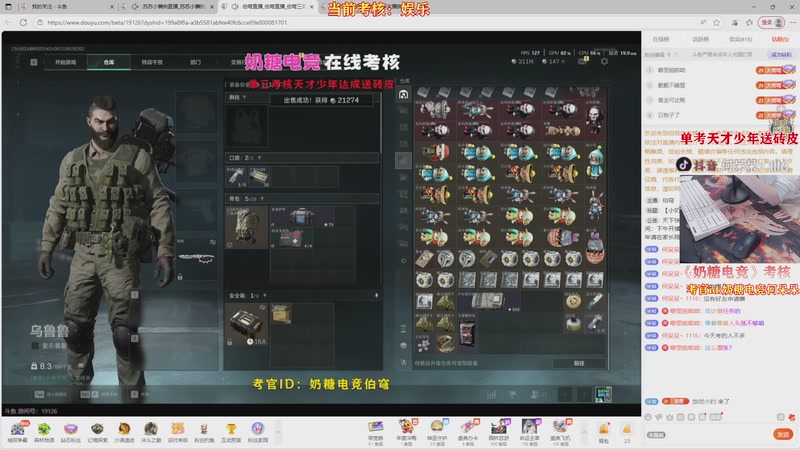
Task: Click the game settings gear icon
Action: pyautogui.click(x=604, y=61)
